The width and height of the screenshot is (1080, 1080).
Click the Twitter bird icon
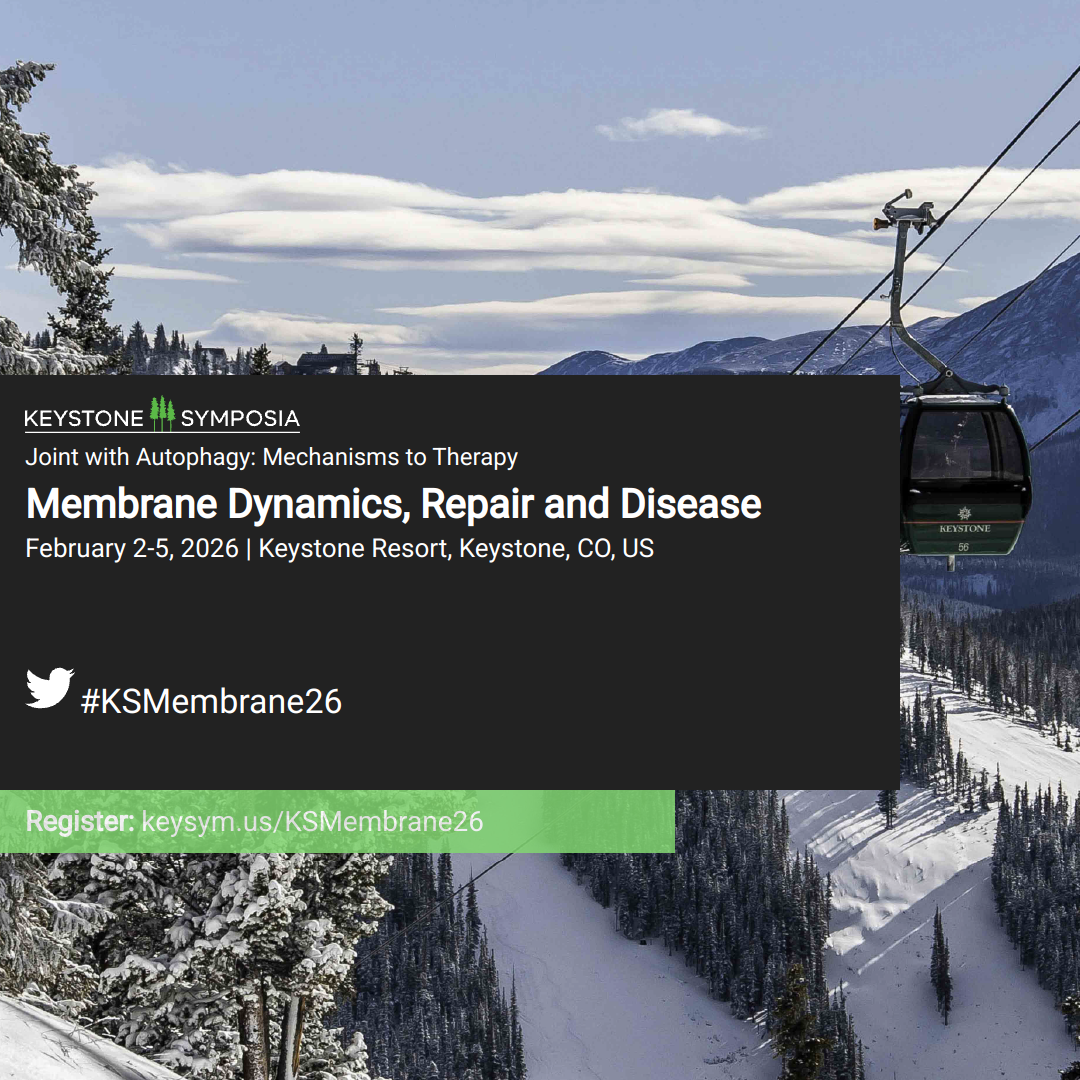point(50,687)
